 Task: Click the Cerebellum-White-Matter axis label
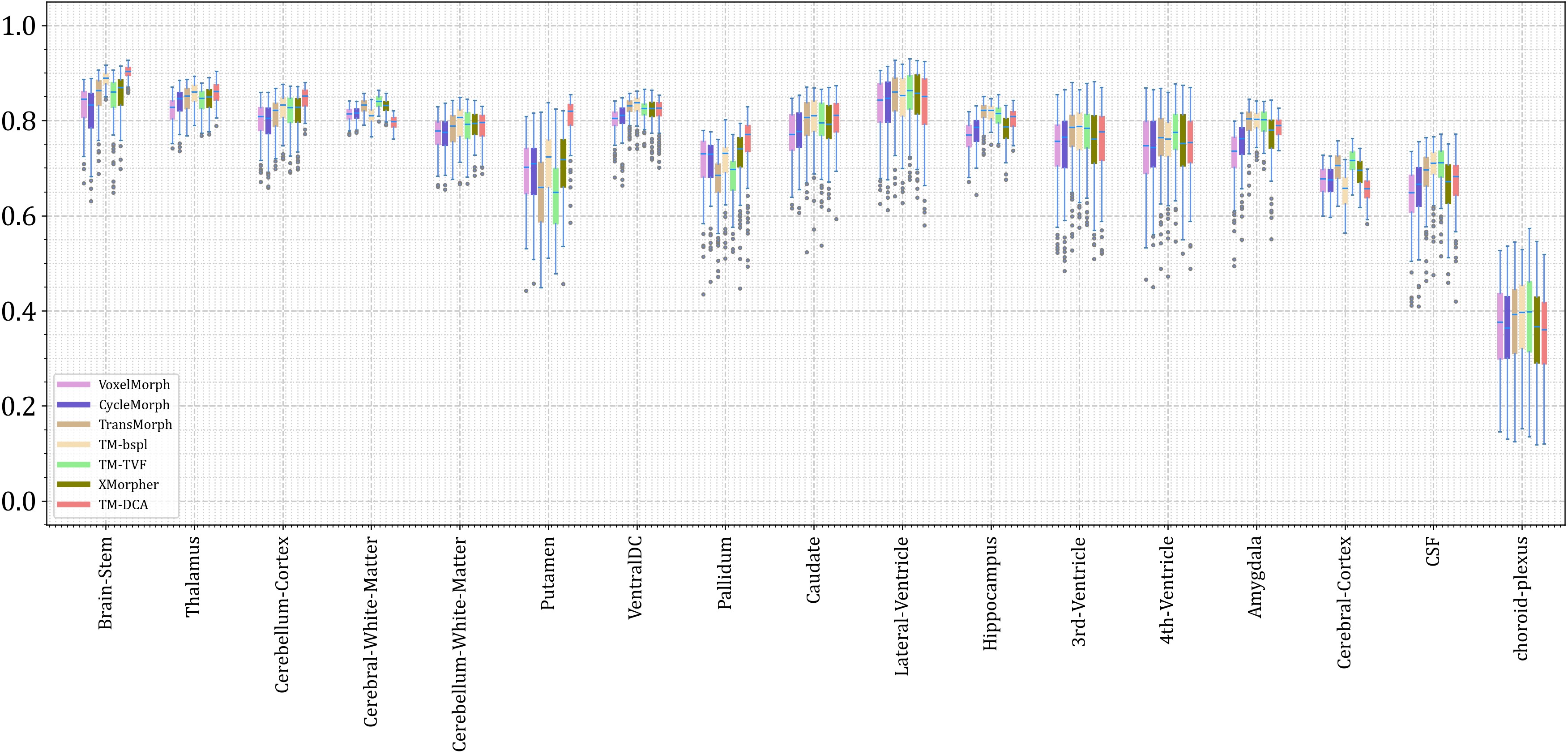[460, 643]
